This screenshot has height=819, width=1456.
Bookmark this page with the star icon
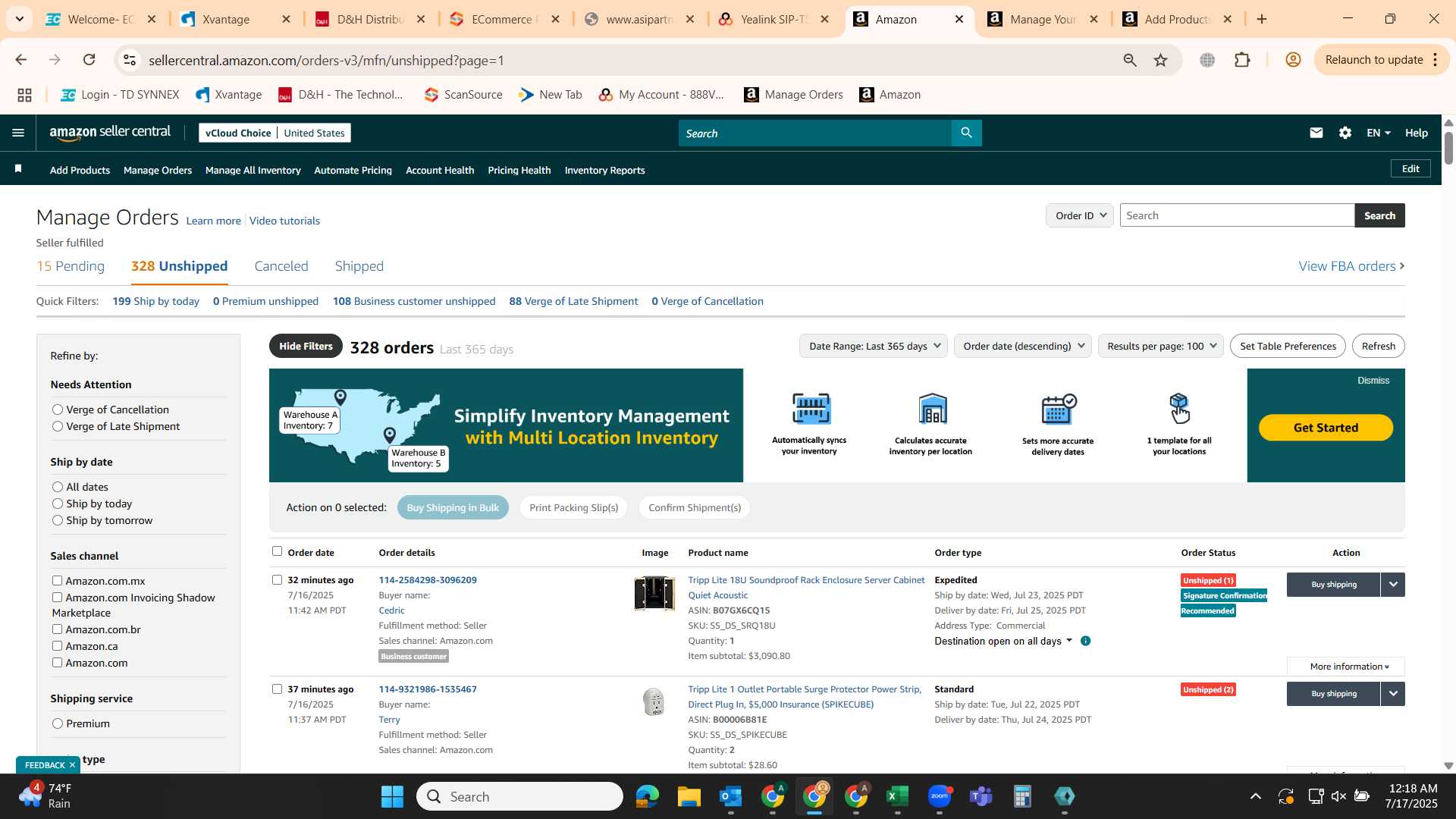point(1160,60)
